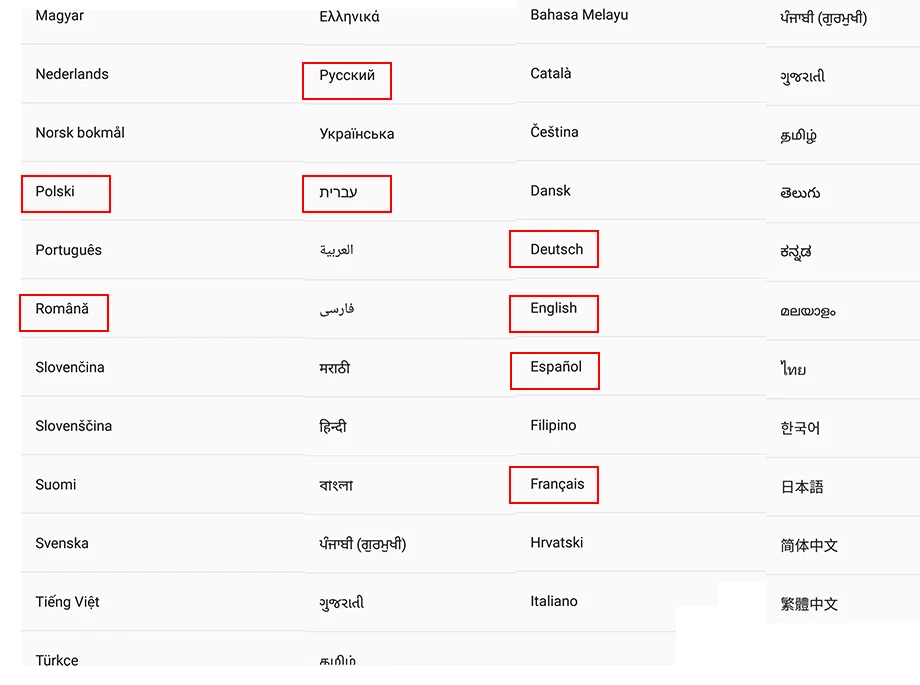Select the Nederlands language entry
This screenshot has width=920, height=685.
click(72, 74)
